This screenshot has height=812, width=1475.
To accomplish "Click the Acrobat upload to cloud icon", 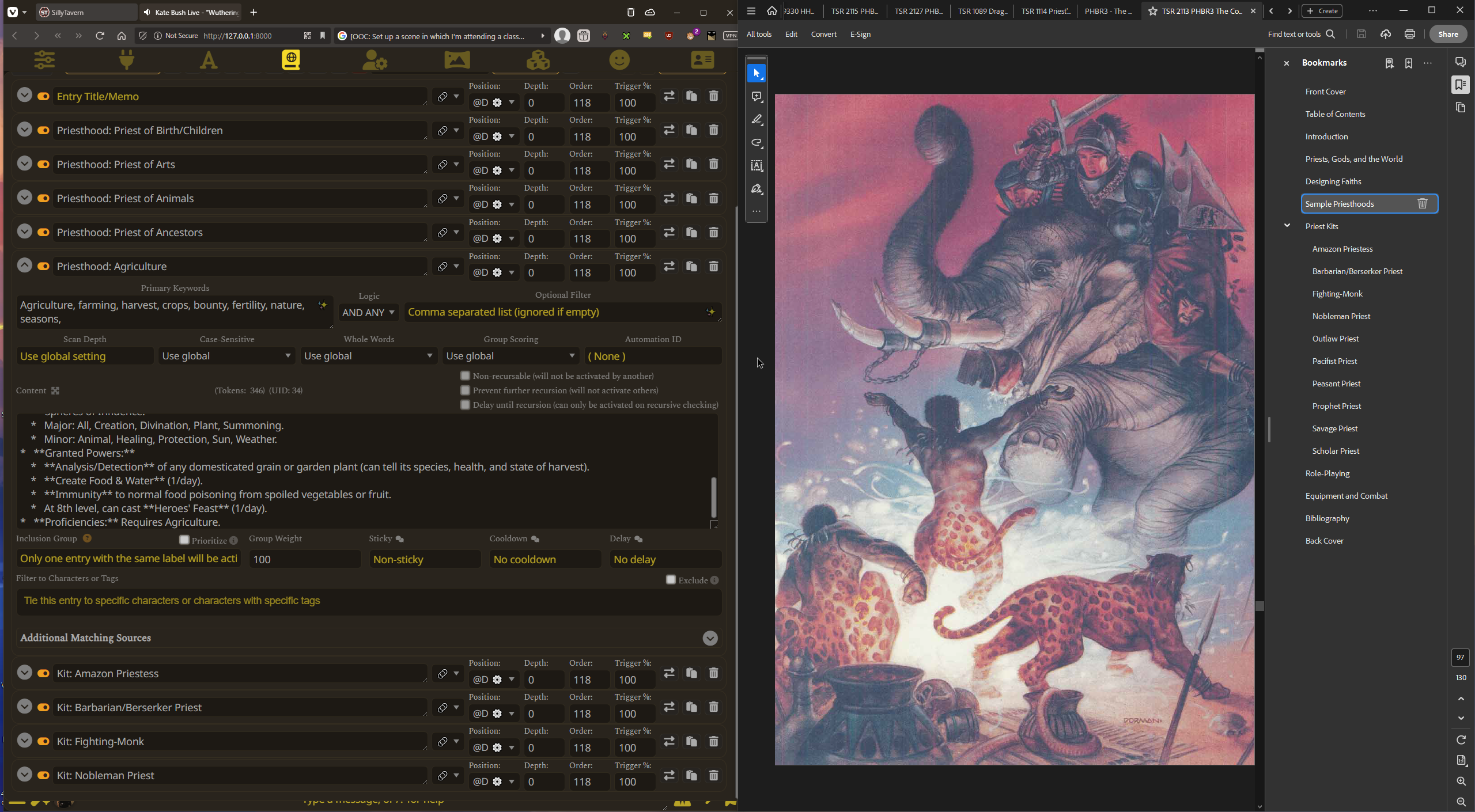I will (x=1385, y=34).
